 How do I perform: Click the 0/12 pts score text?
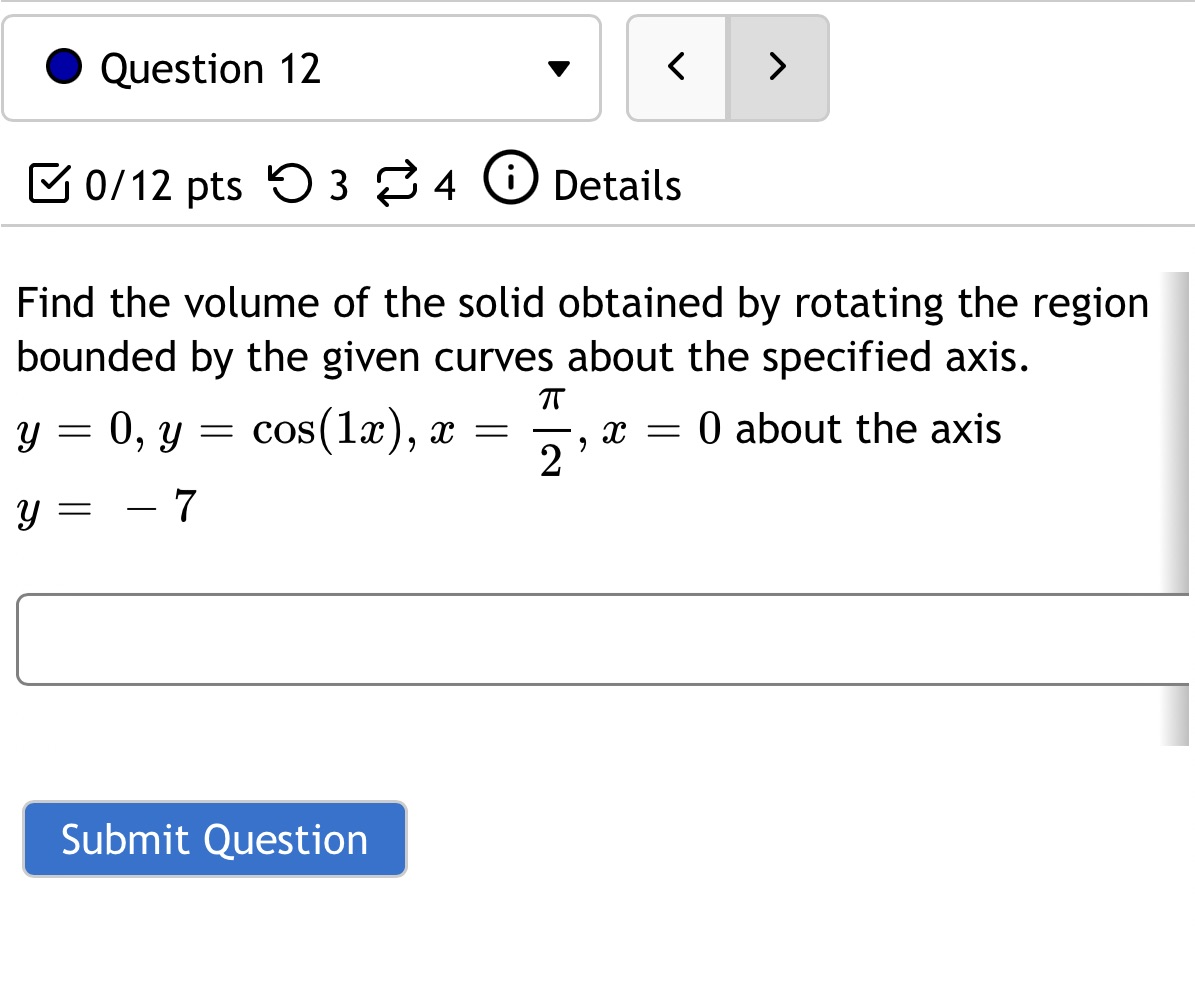(163, 183)
